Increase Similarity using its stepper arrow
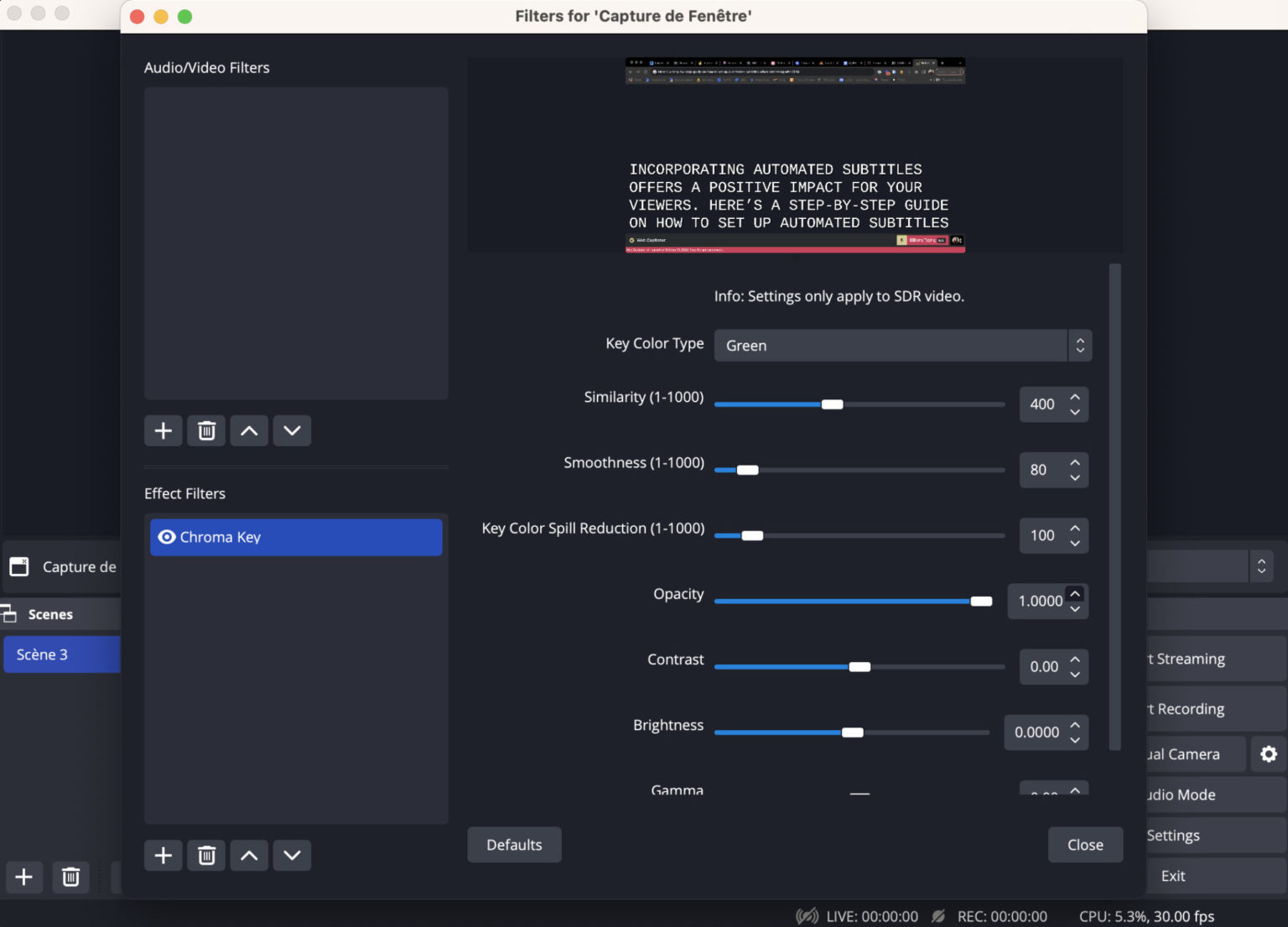The image size is (1288, 927). click(1075, 398)
